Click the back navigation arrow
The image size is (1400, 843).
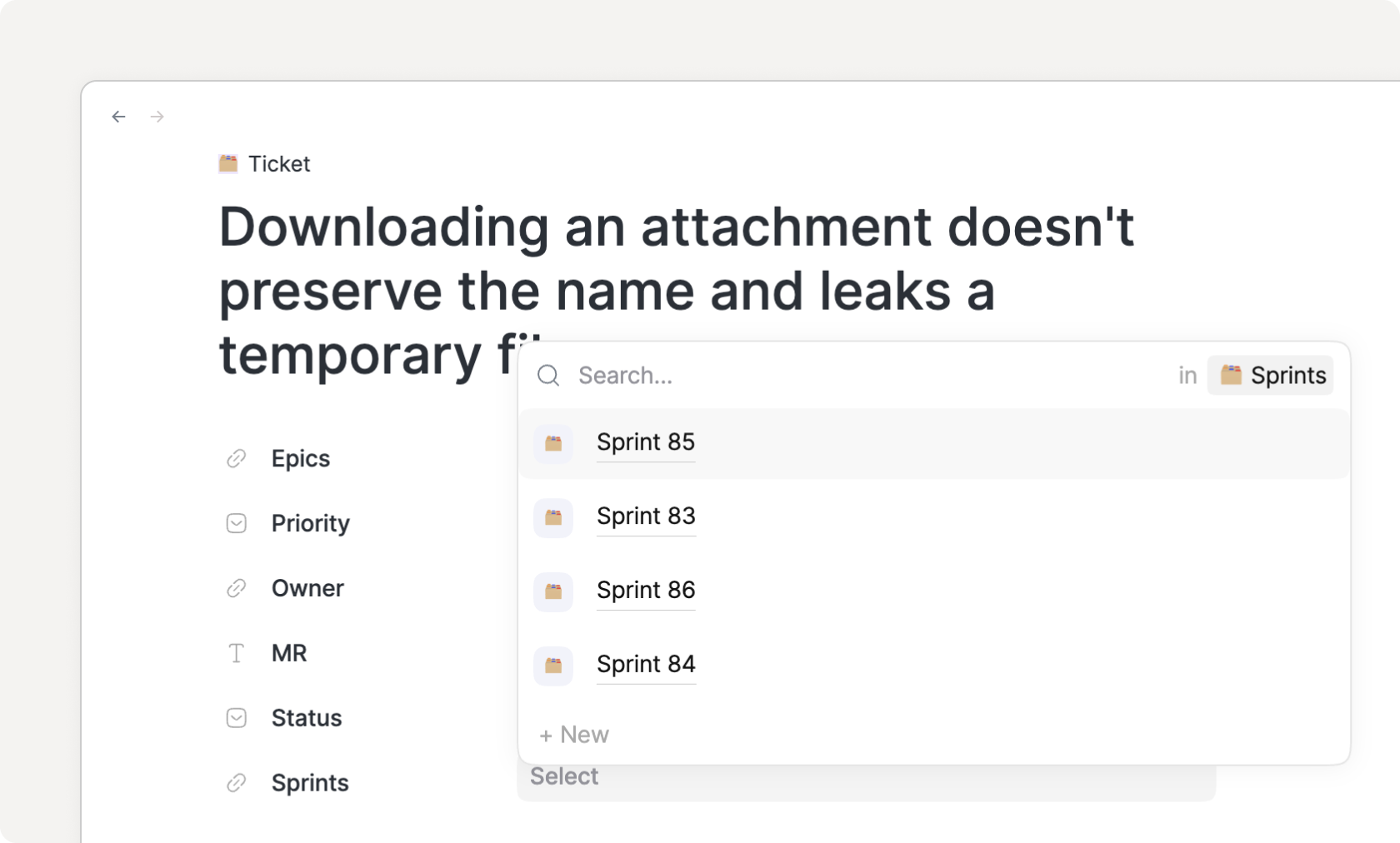tap(118, 117)
